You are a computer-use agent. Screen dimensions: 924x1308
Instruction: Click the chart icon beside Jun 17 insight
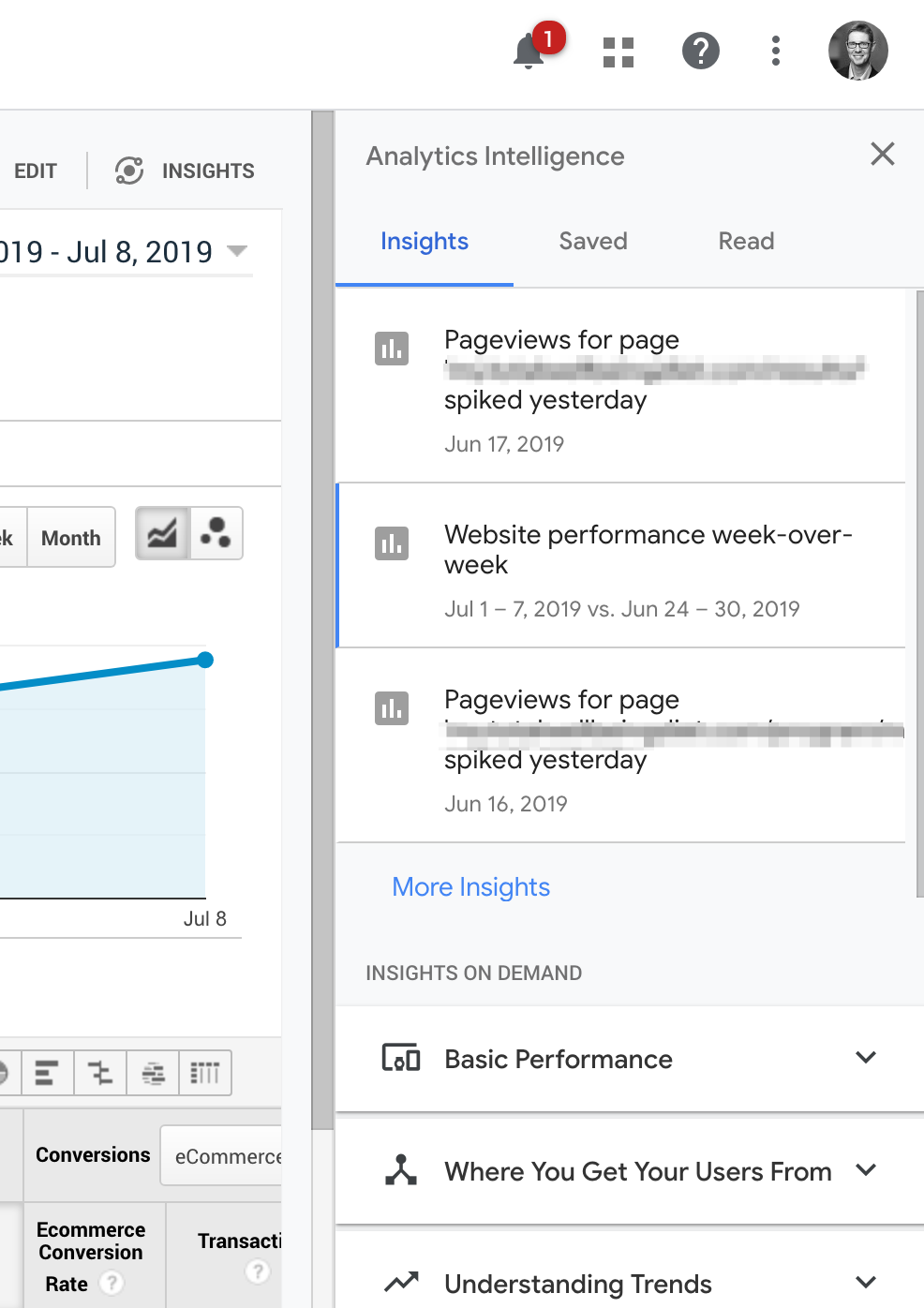[392, 349]
